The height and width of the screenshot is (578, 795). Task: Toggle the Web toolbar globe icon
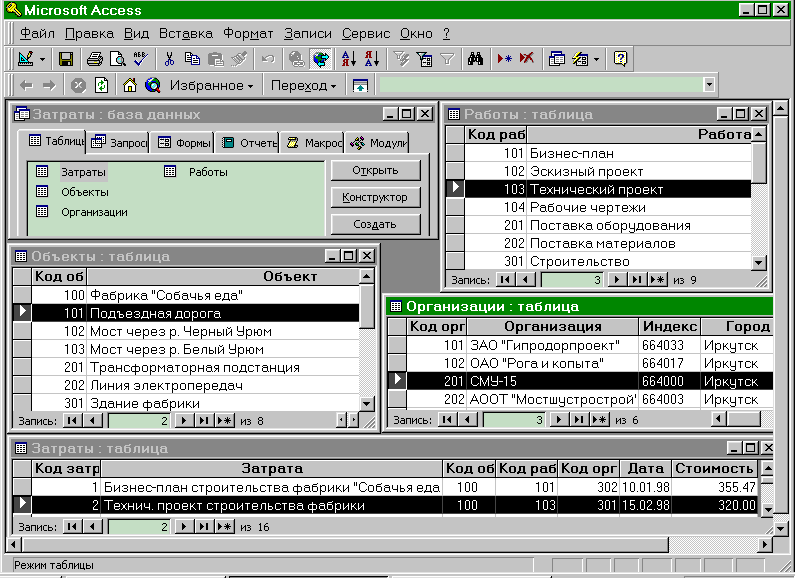coord(320,59)
